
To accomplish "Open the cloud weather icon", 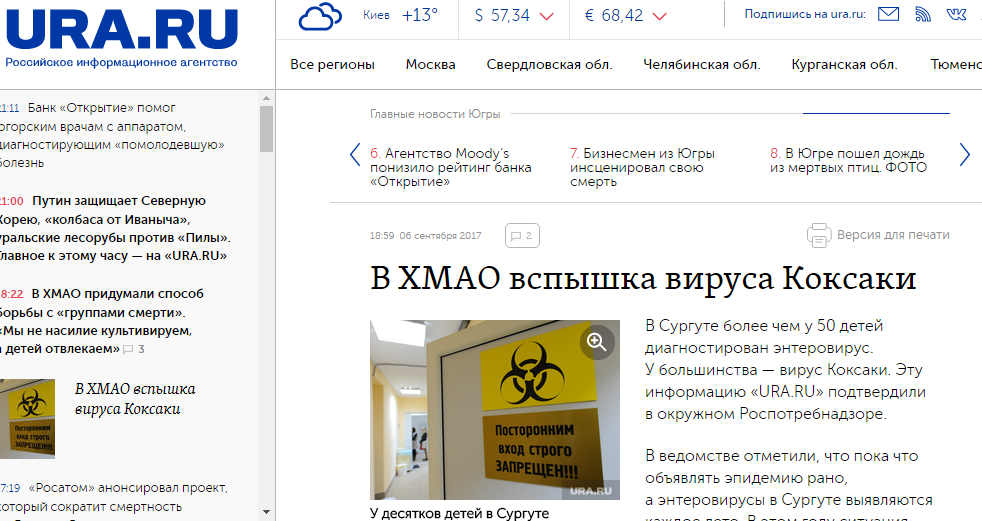I will (321, 16).
